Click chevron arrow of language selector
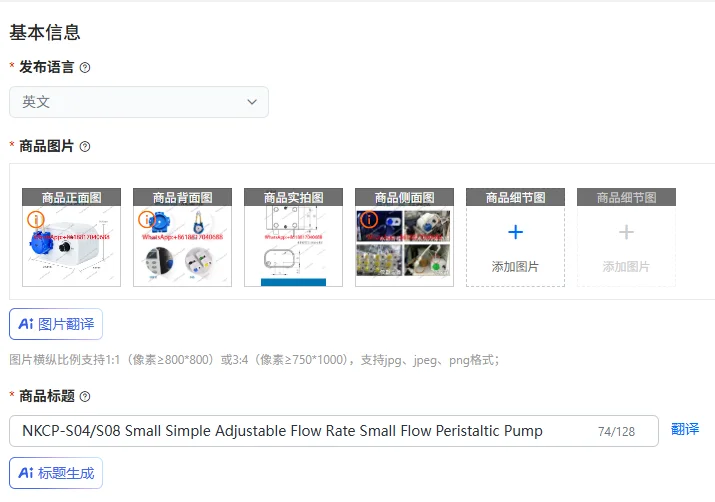Image resolution: width=715 pixels, height=502 pixels. click(x=252, y=102)
